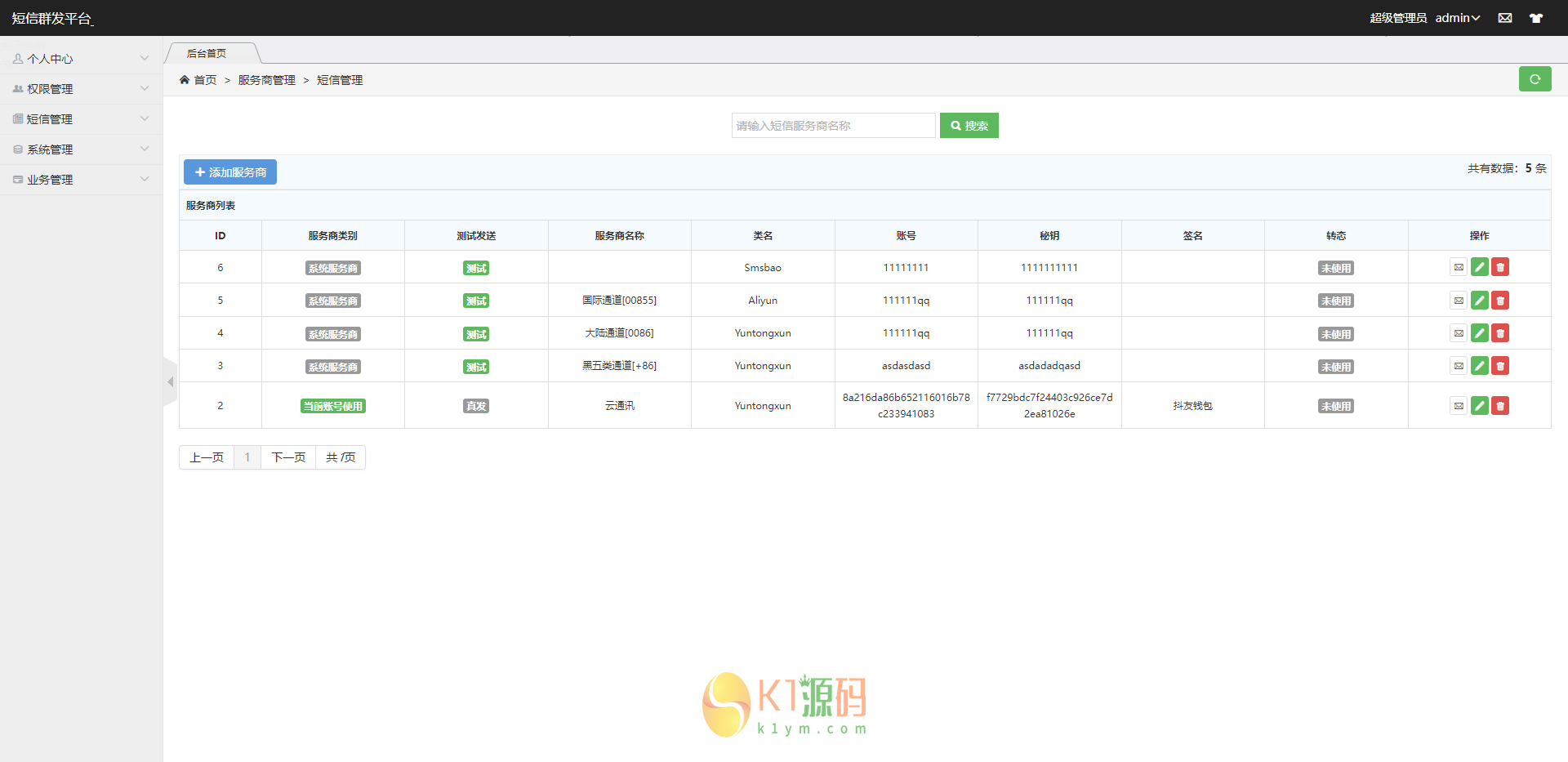
Task: Click the envelope icon for row ID 3
Action: pyautogui.click(x=1459, y=366)
